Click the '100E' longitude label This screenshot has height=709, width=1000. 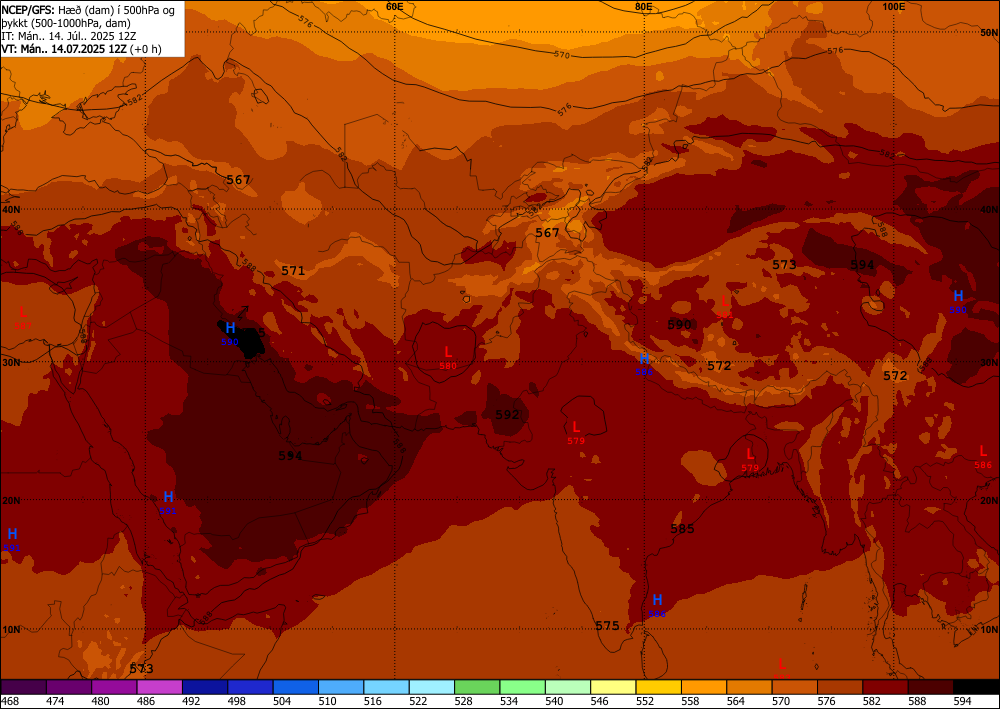tap(893, 6)
